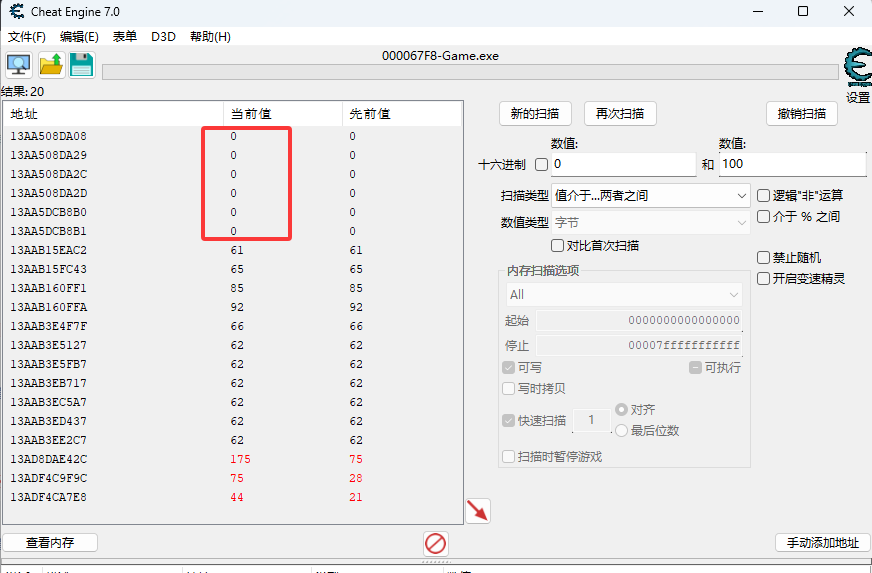Viewport: 872px width, 573px height.
Task: Select the 最后位数 radio button
Action: tap(621, 431)
